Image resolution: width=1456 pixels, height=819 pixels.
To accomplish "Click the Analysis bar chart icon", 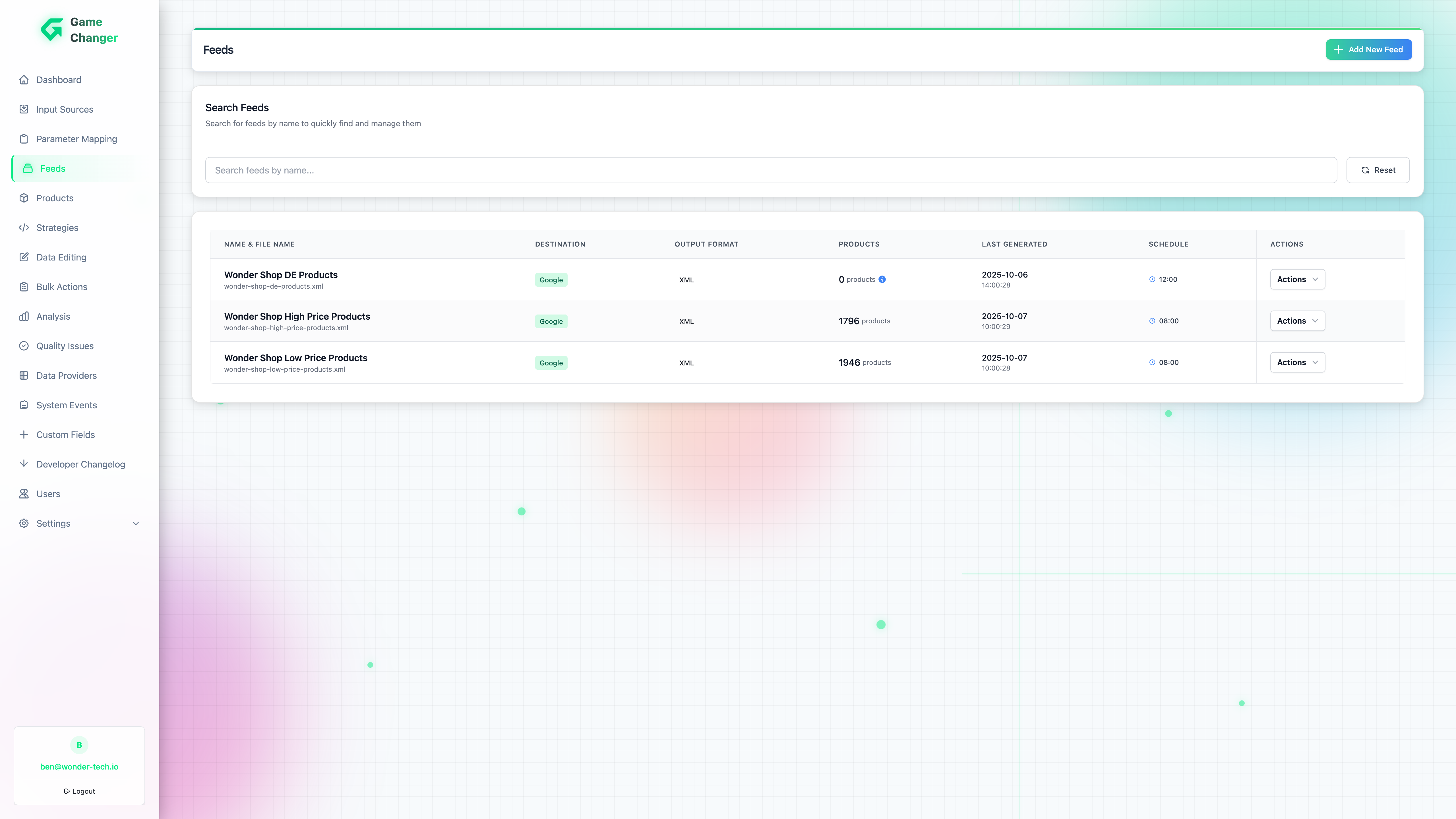I will coord(24,317).
